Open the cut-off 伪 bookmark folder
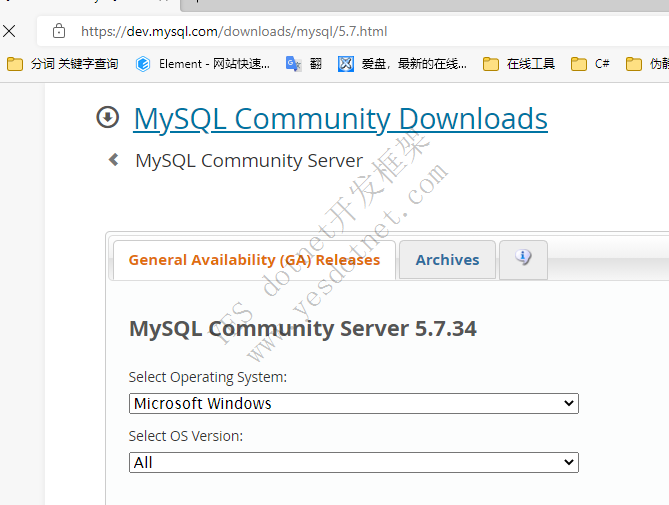The width and height of the screenshot is (669, 505). pyautogui.click(x=647, y=64)
